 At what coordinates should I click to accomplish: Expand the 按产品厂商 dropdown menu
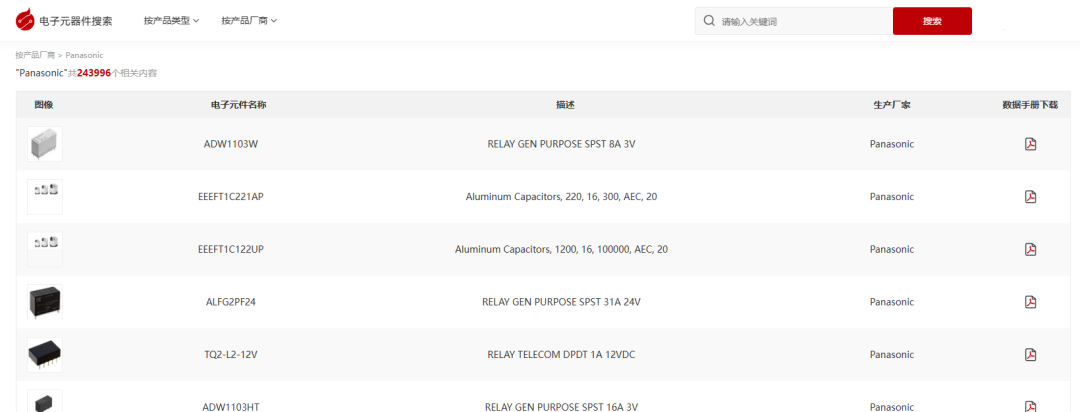tap(249, 21)
